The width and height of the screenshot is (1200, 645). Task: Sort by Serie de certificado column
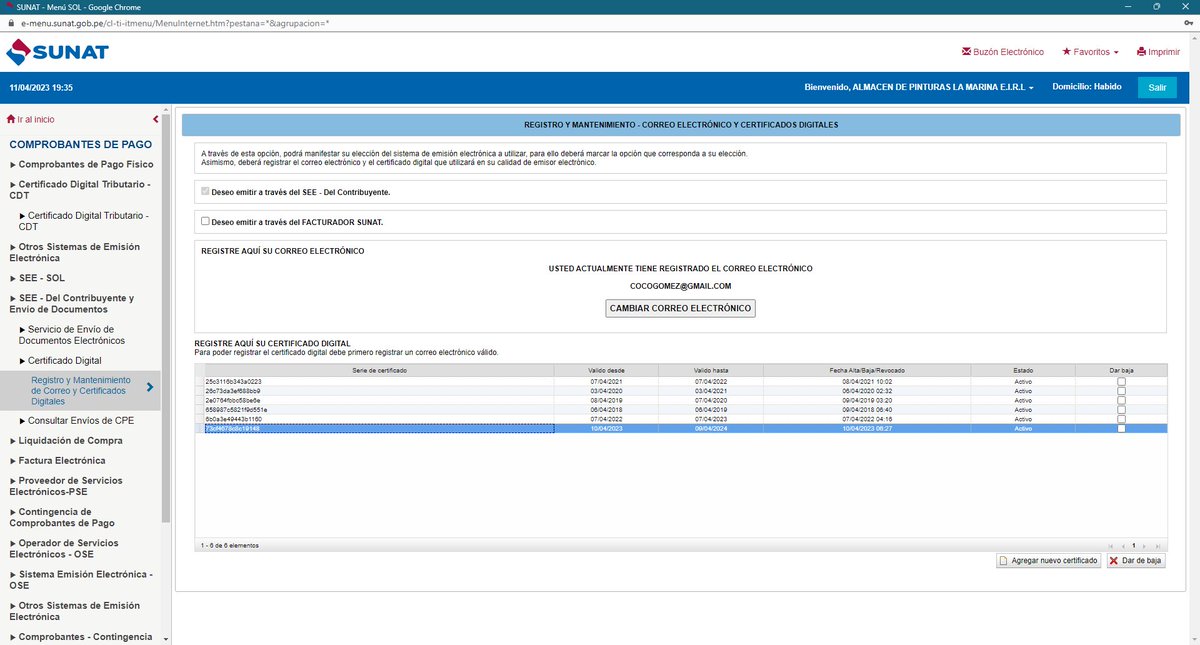[379, 370]
